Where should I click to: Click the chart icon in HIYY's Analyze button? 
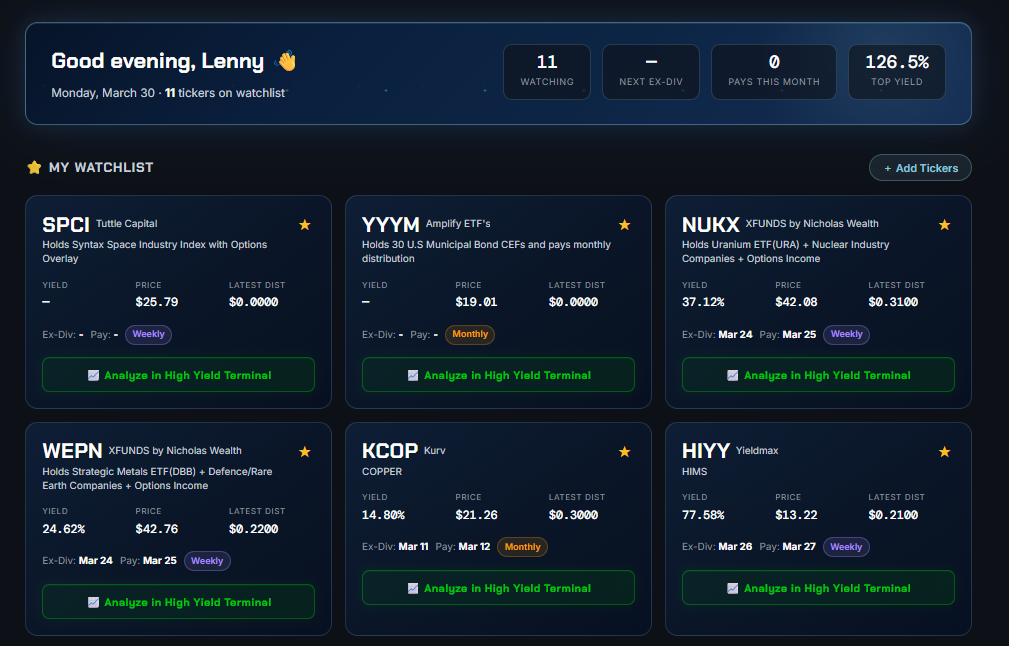(x=733, y=588)
